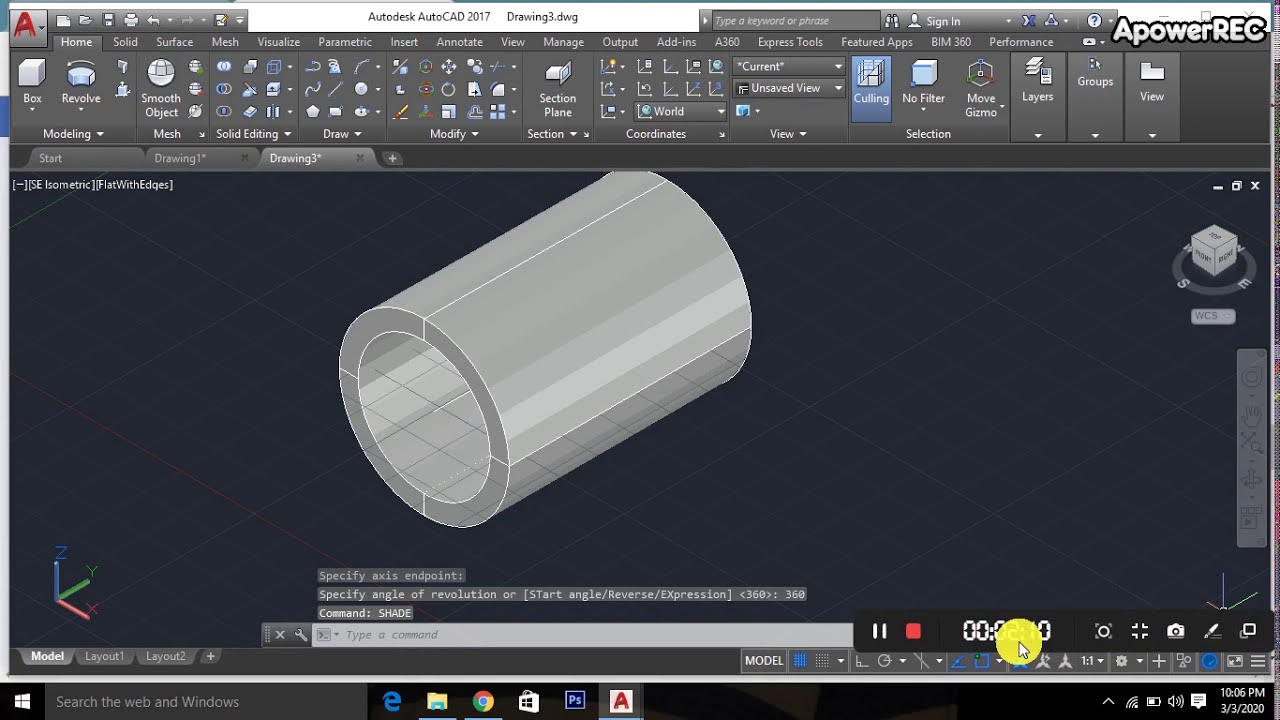Stop the ApowerREC recording
This screenshot has width=1280, height=720.
(x=913, y=631)
